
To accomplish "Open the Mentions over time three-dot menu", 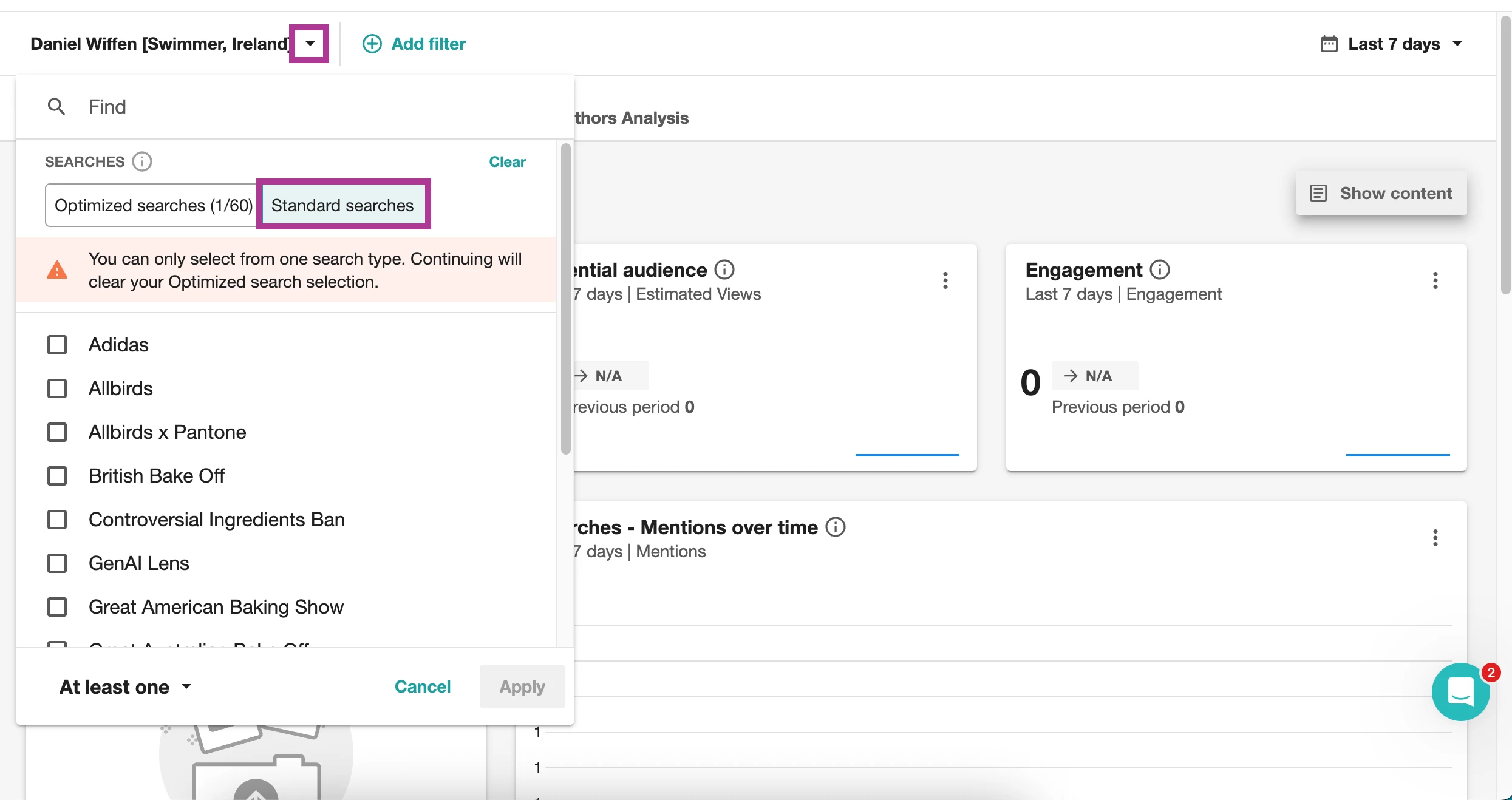I will click(1435, 538).
